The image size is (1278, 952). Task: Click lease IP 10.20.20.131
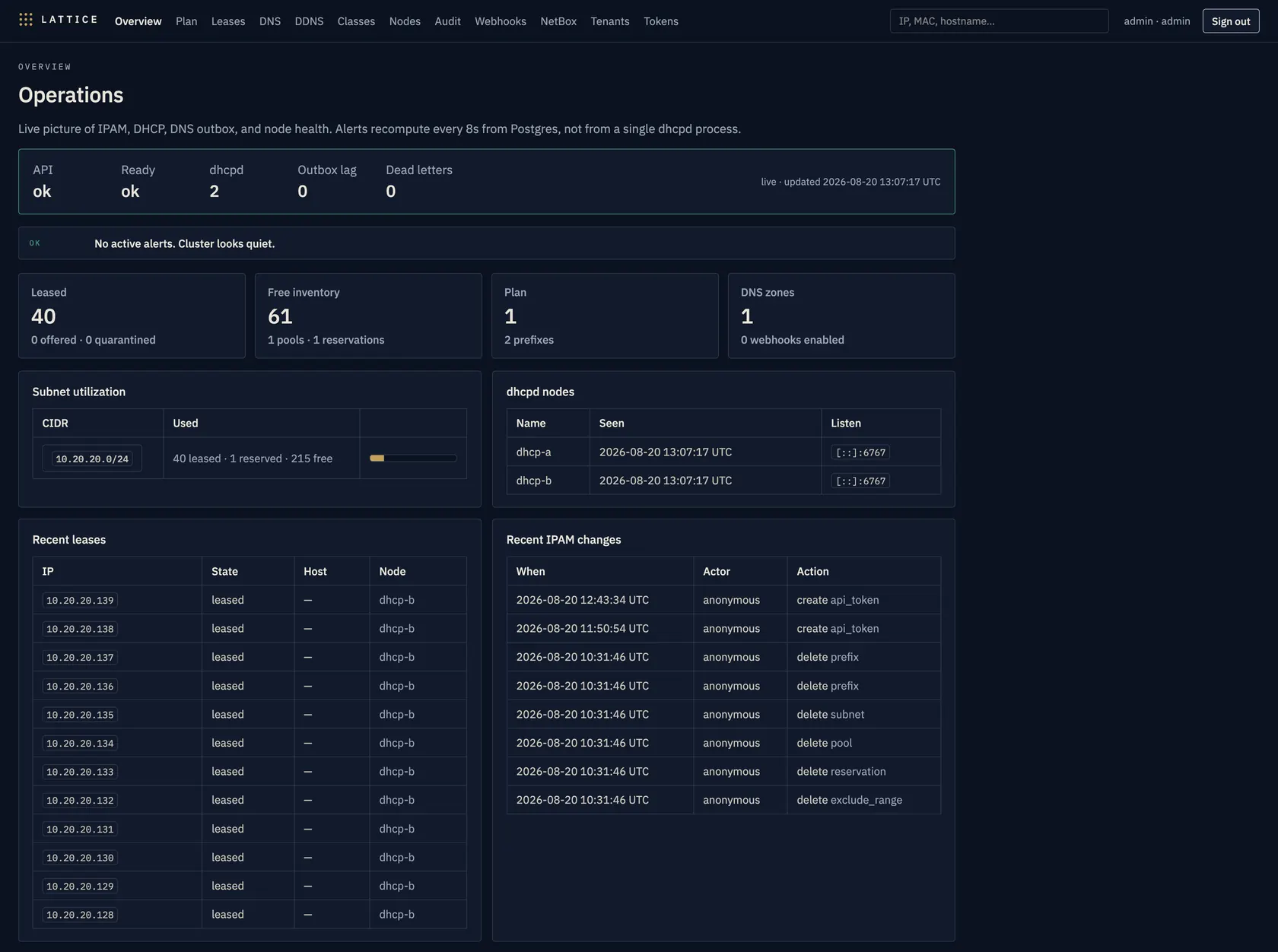(80, 830)
